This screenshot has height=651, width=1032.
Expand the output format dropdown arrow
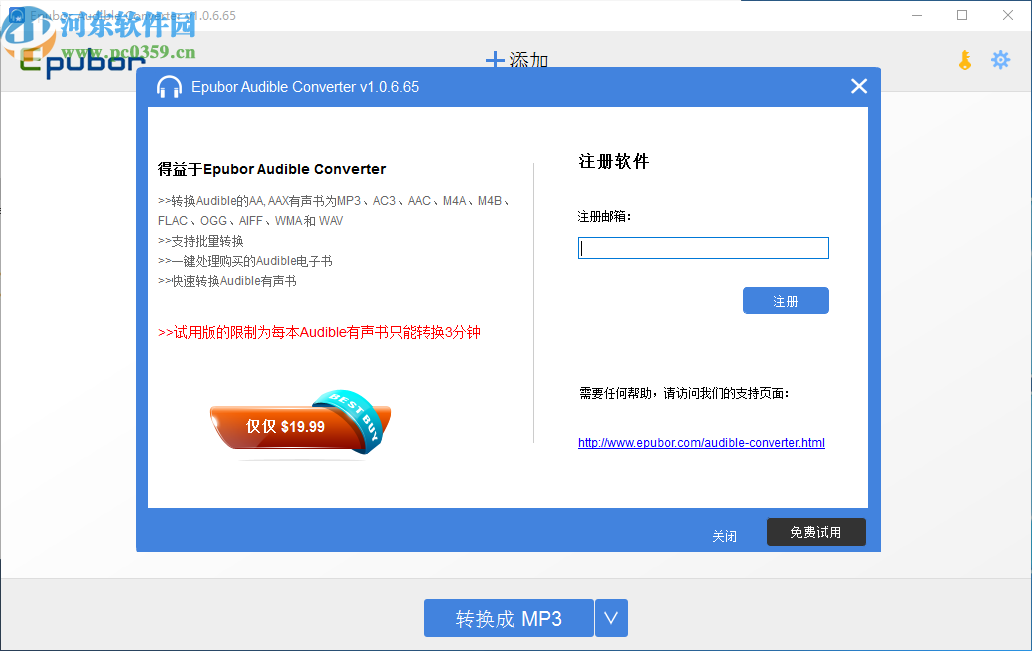tap(611, 618)
